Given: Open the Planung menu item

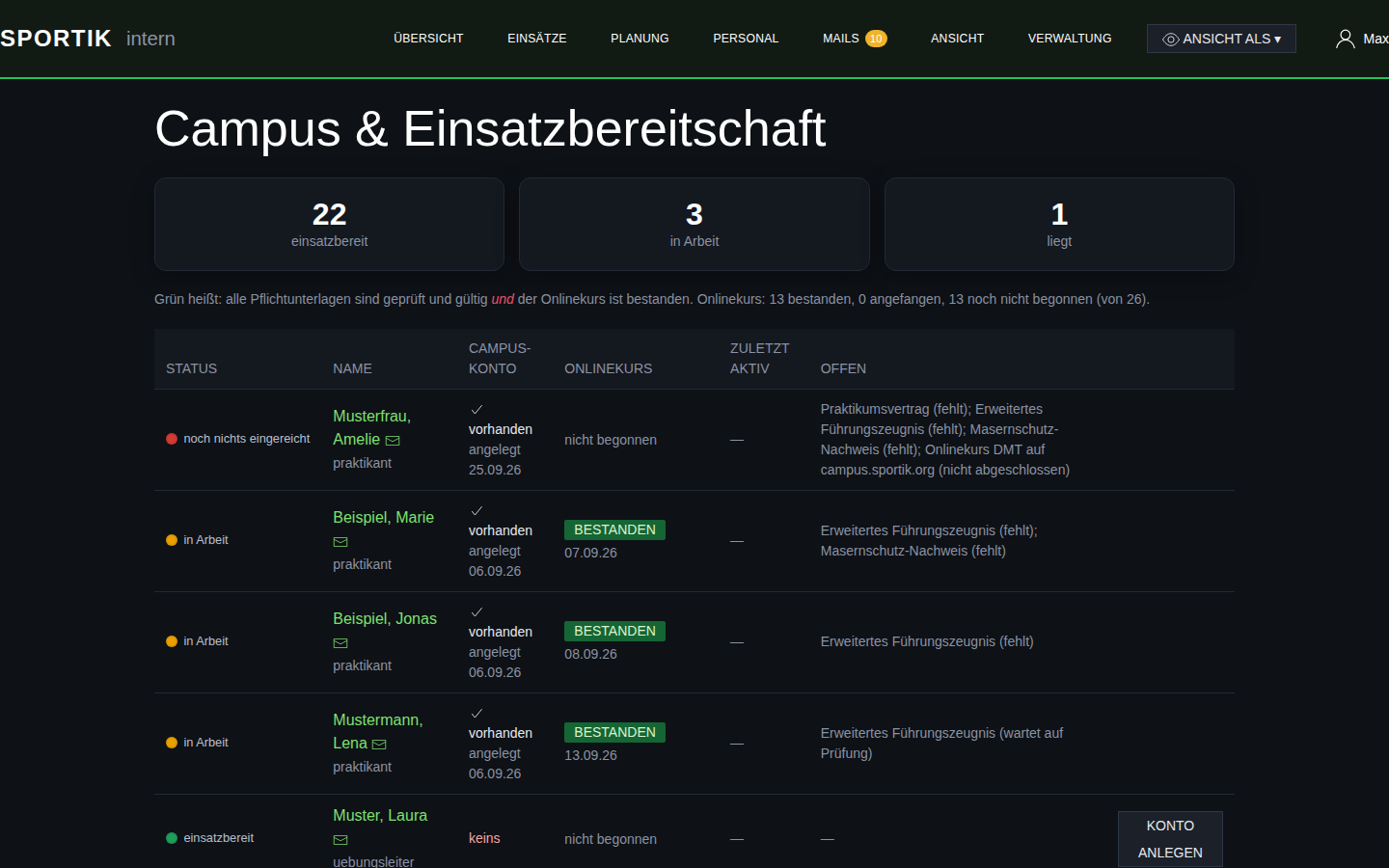Looking at the screenshot, I should tap(640, 39).
